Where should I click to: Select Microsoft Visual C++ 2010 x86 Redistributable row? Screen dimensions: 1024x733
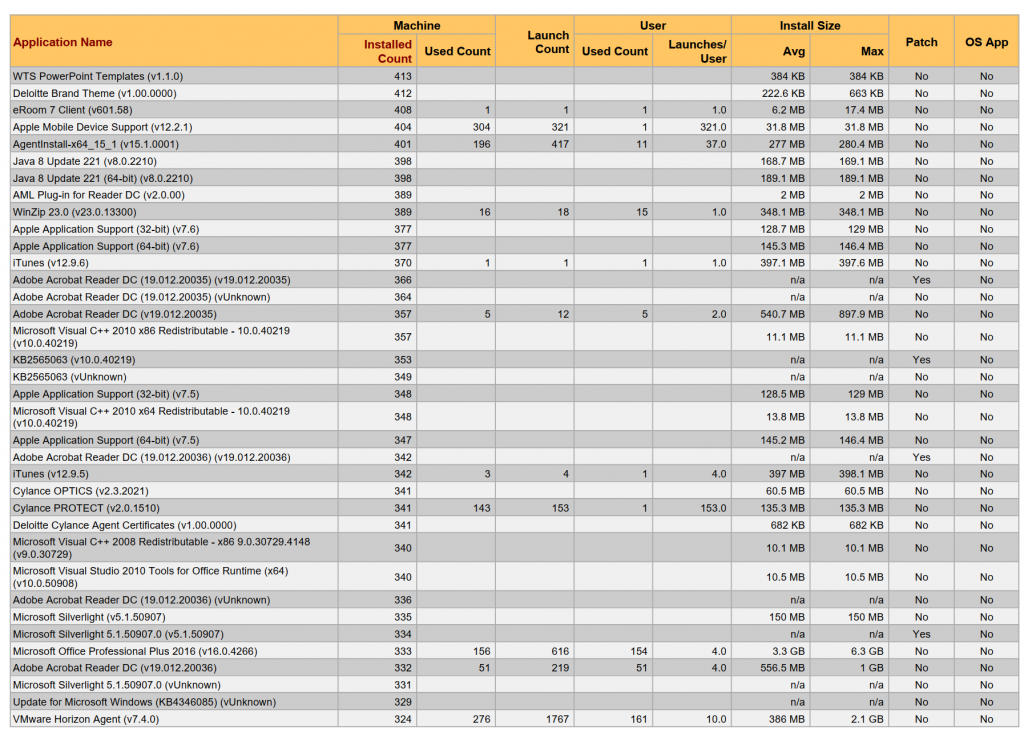point(514,336)
